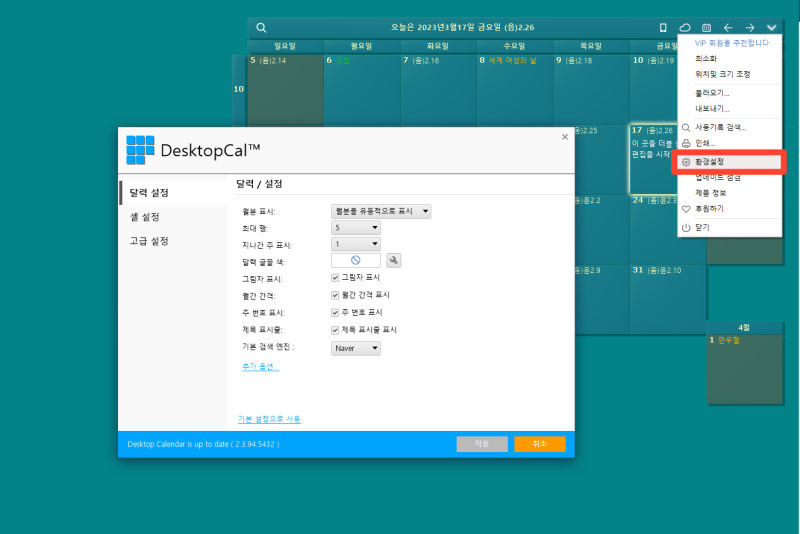Click the 목요일 column header

pos(591,46)
